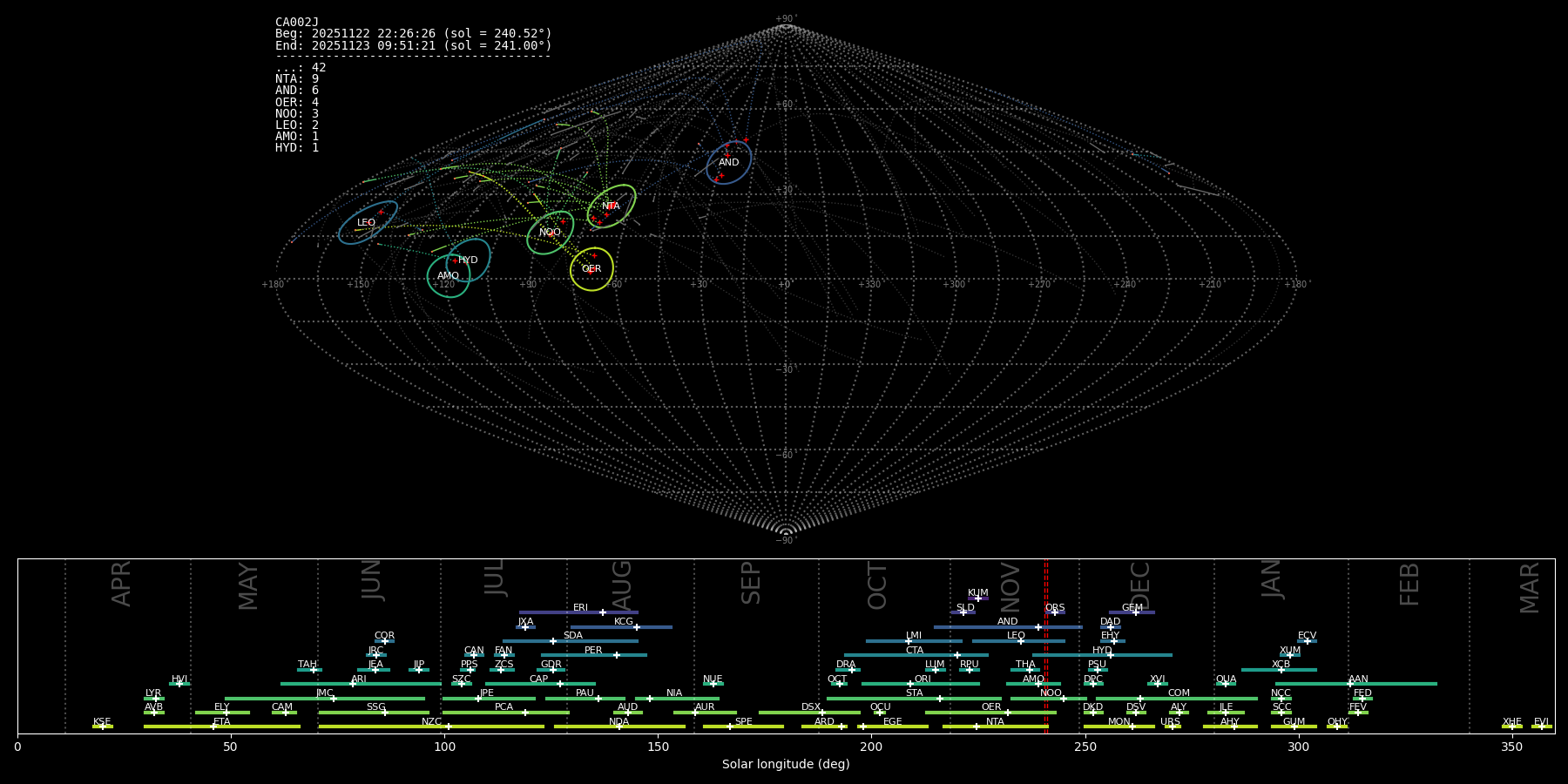Screen dimensions: 1568x784
Task: Click the PER shower bar in the timeline
Action: (x=593, y=655)
